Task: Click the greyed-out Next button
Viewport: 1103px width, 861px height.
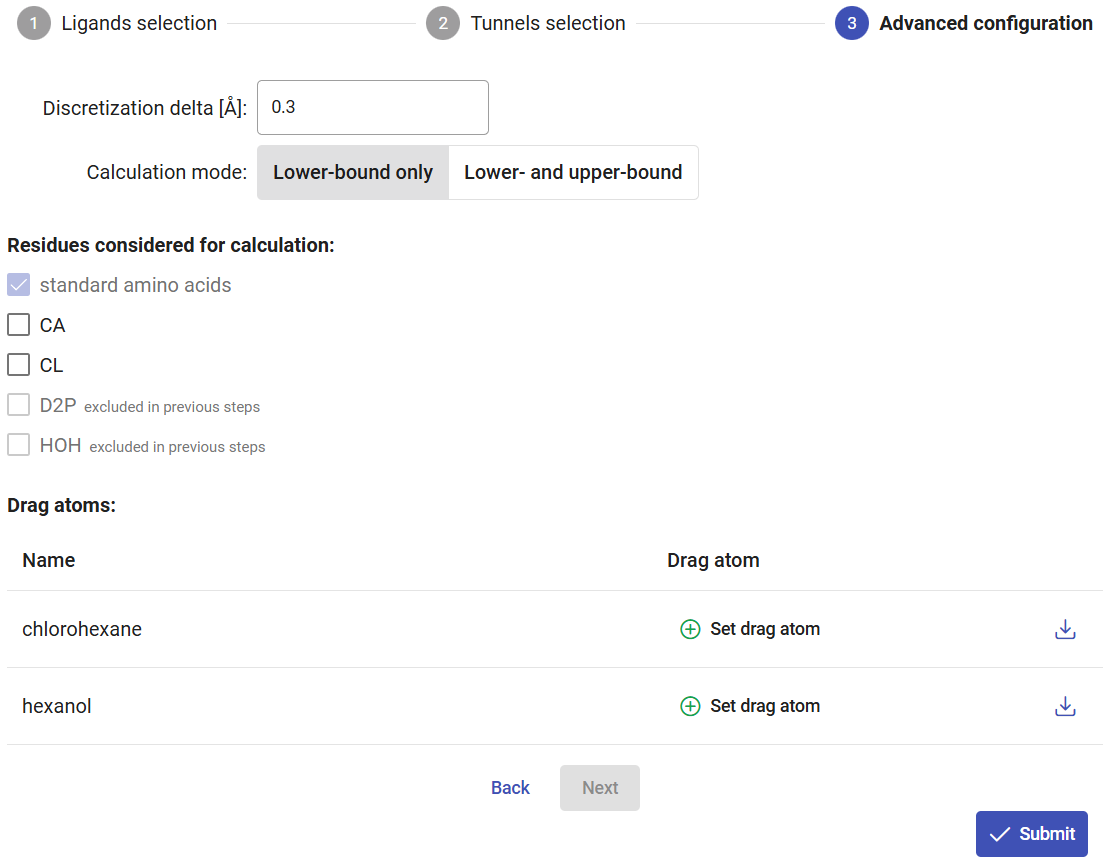Action: coord(600,788)
